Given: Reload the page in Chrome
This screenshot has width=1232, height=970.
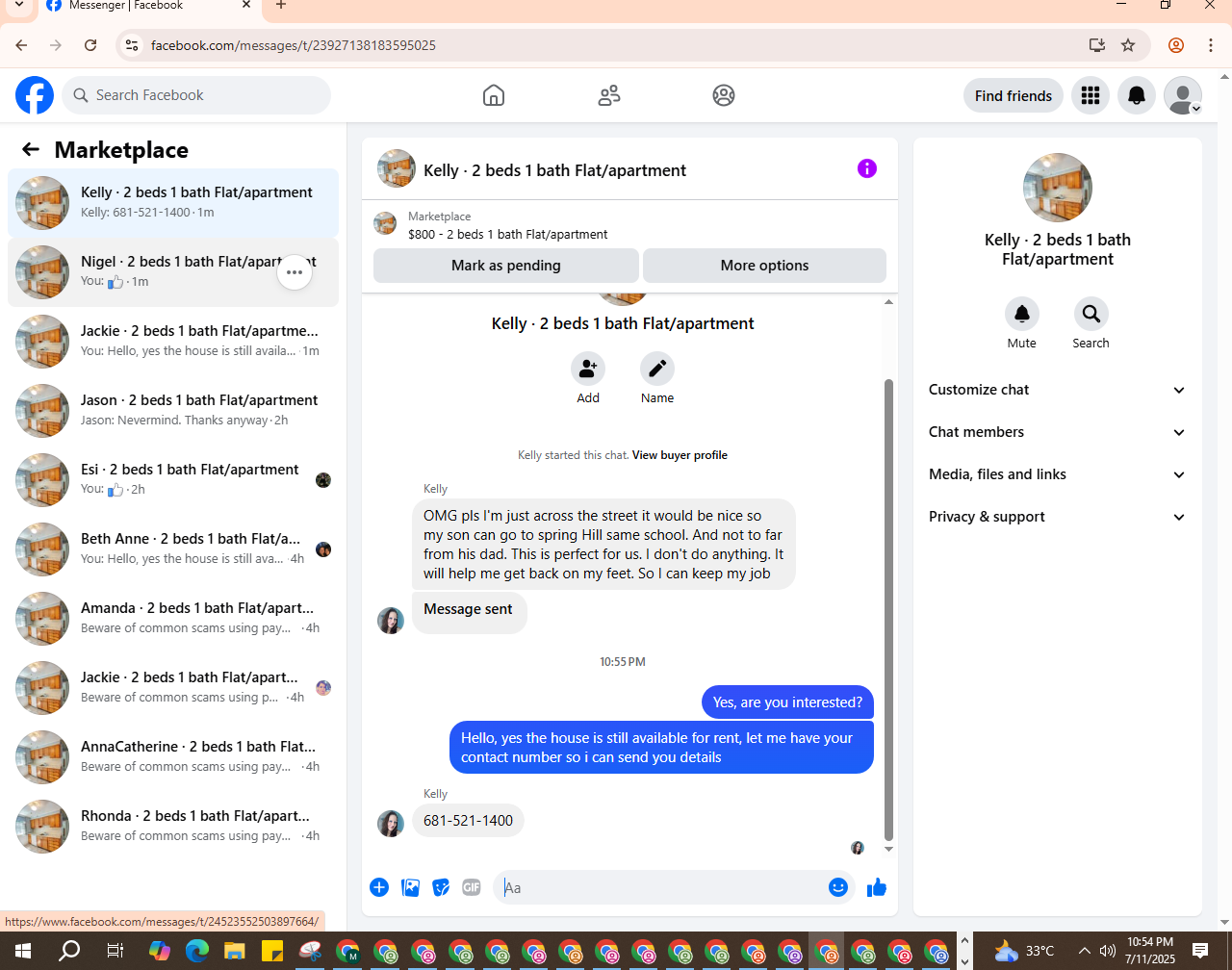Looking at the screenshot, I should [90, 45].
